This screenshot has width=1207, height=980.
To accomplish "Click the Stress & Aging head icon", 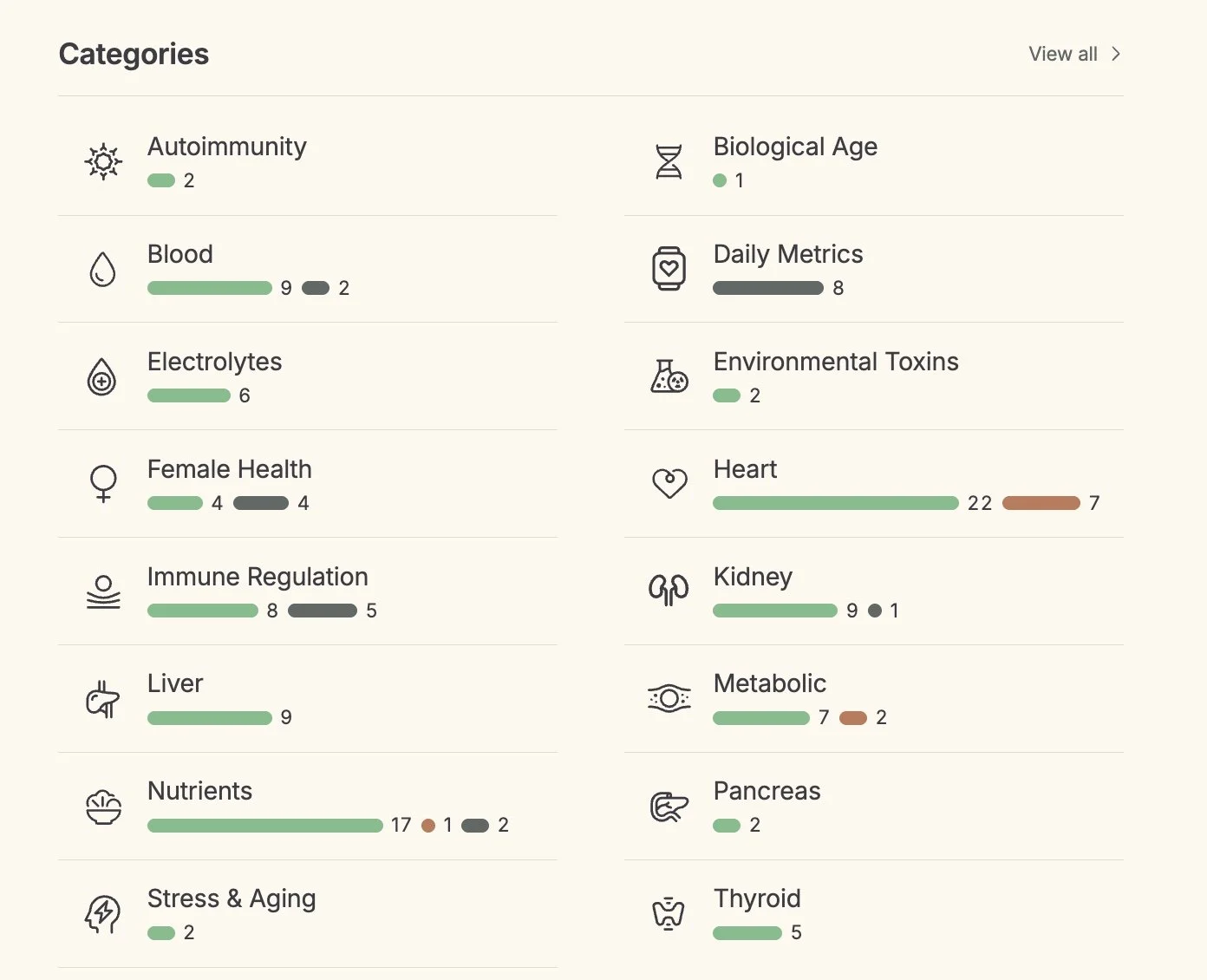I will click(x=103, y=913).
